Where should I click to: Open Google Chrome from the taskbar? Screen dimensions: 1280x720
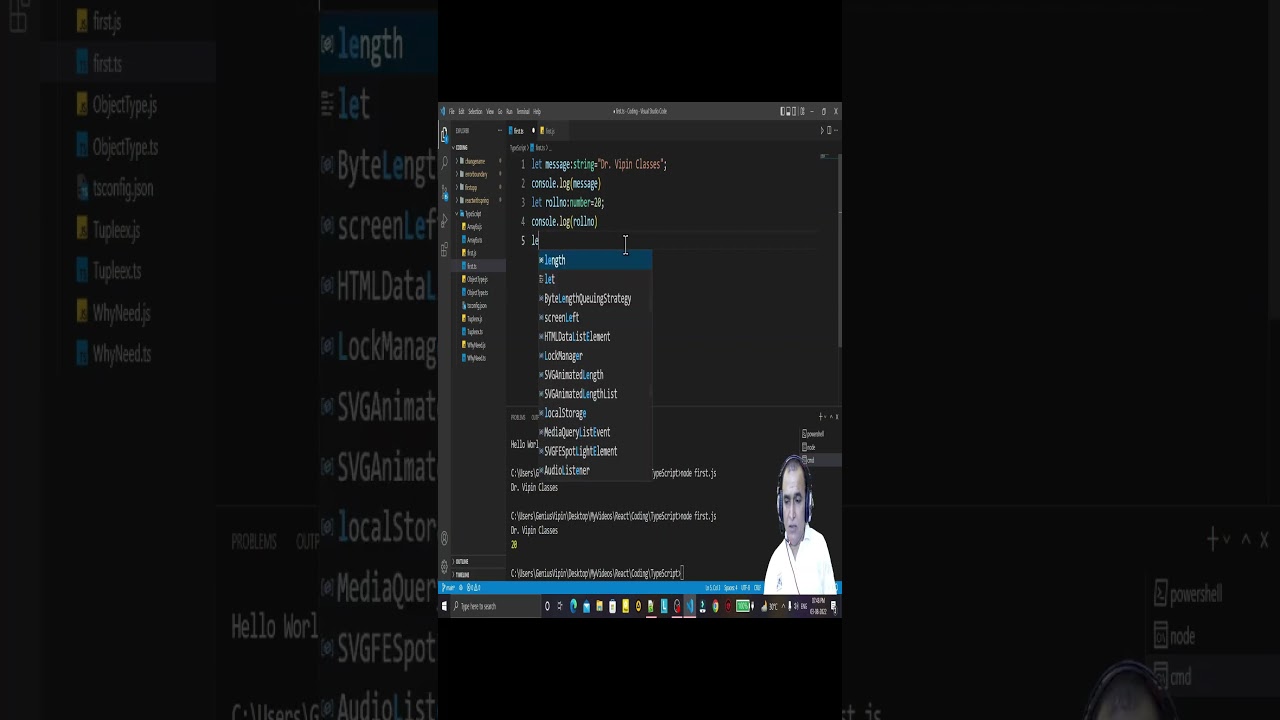[x=715, y=606]
